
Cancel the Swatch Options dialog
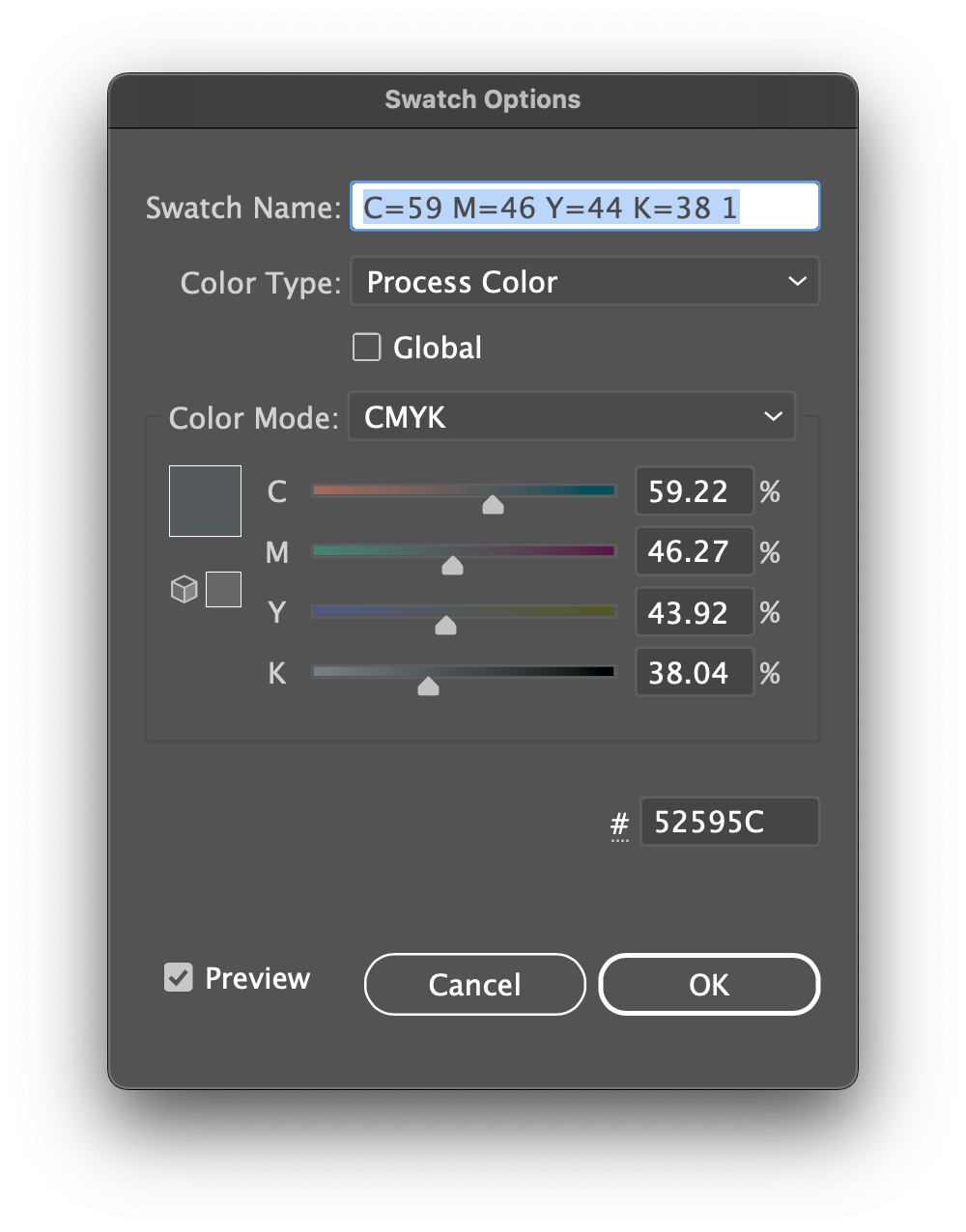(x=474, y=985)
